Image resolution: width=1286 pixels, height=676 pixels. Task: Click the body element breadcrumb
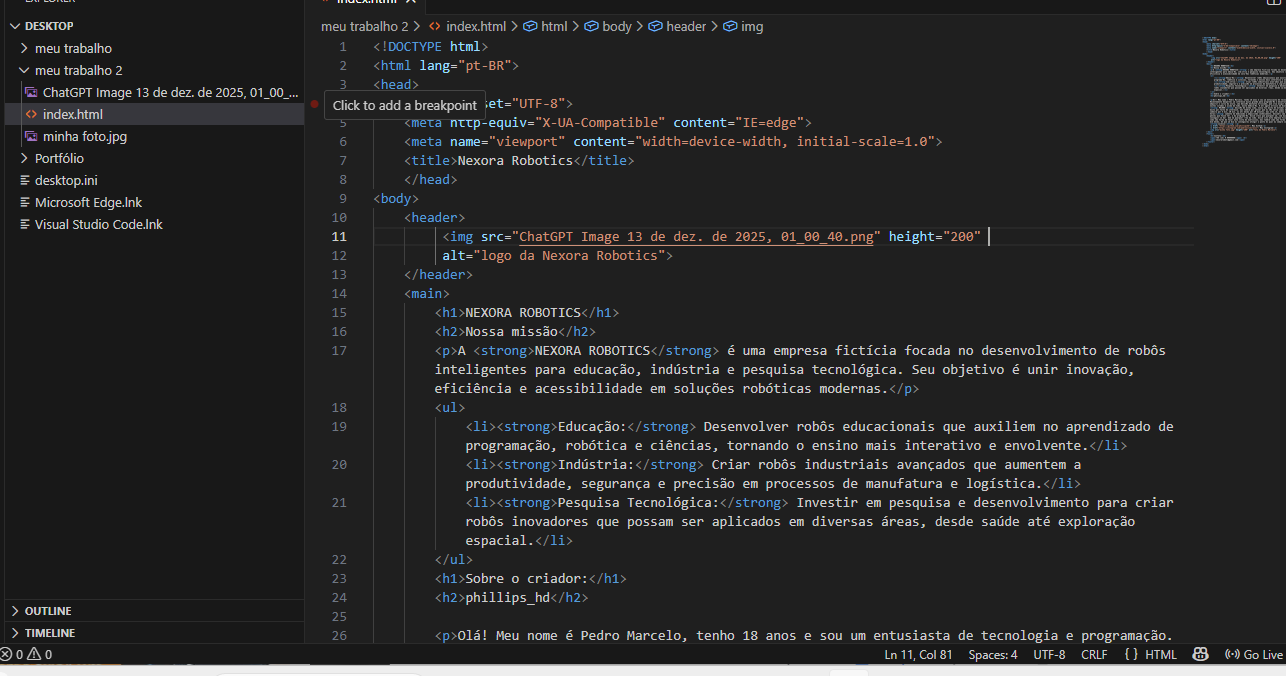click(x=608, y=26)
